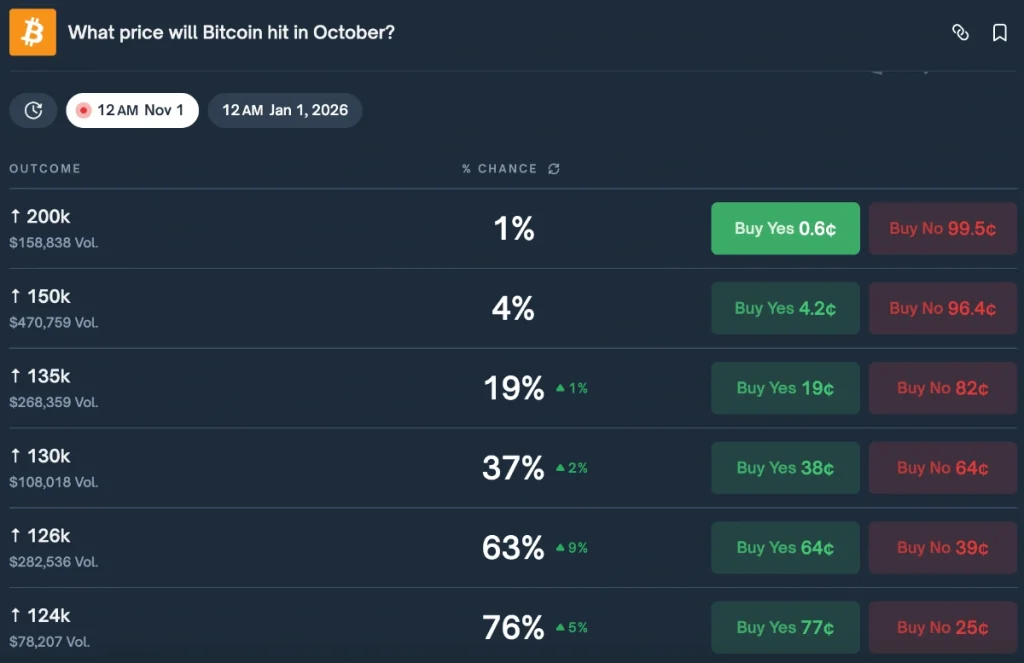Buy Yes at 0.6¢ for the 200k outcome
Screen dimensions: 1024x663
pos(785,228)
